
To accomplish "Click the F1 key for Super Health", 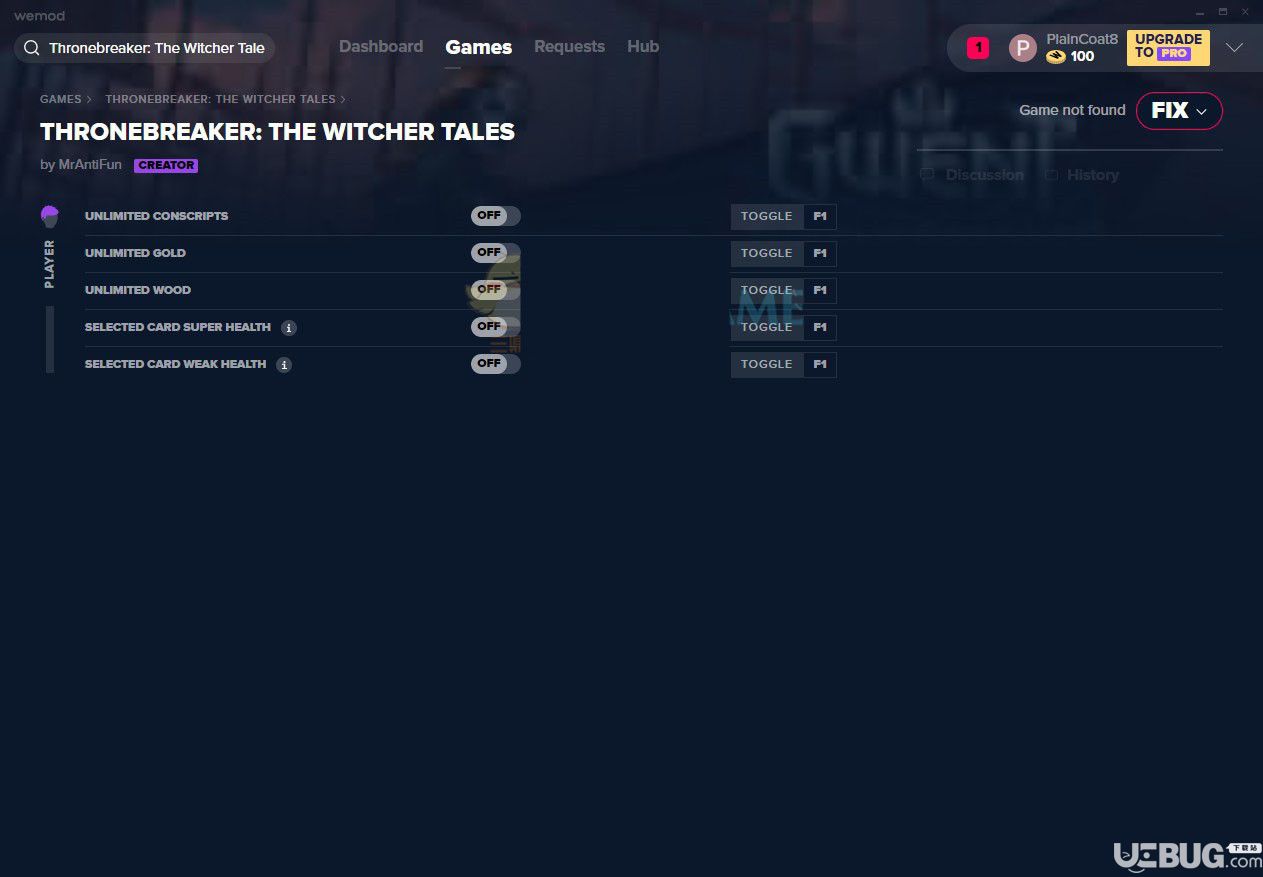I will click(x=820, y=327).
